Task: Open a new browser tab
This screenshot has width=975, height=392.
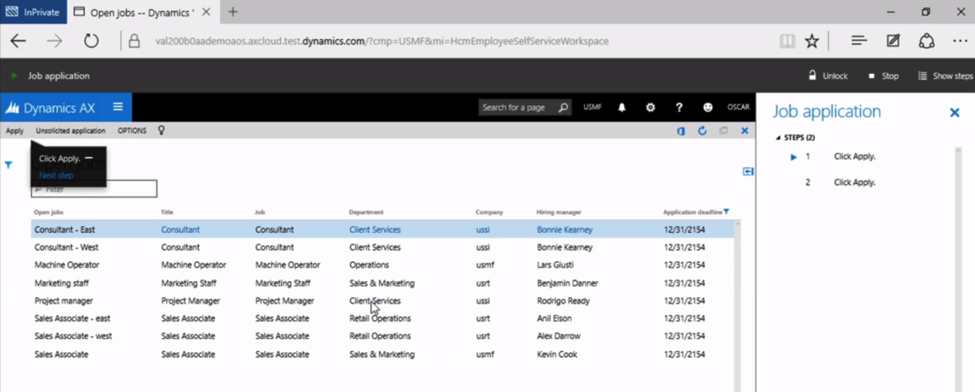Action: coord(233,12)
